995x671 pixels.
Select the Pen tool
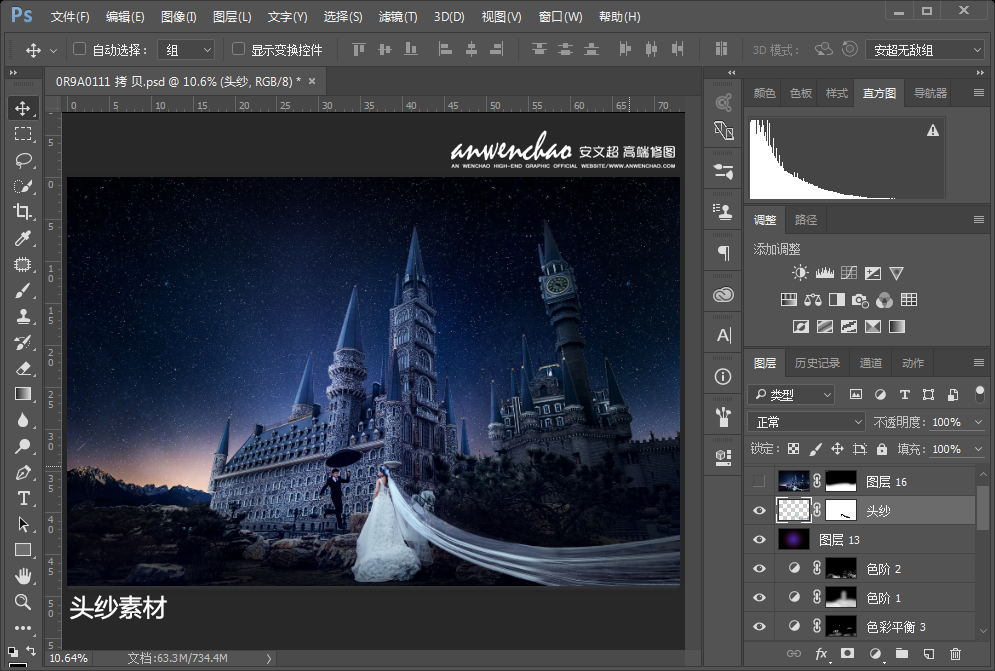(23, 472)
